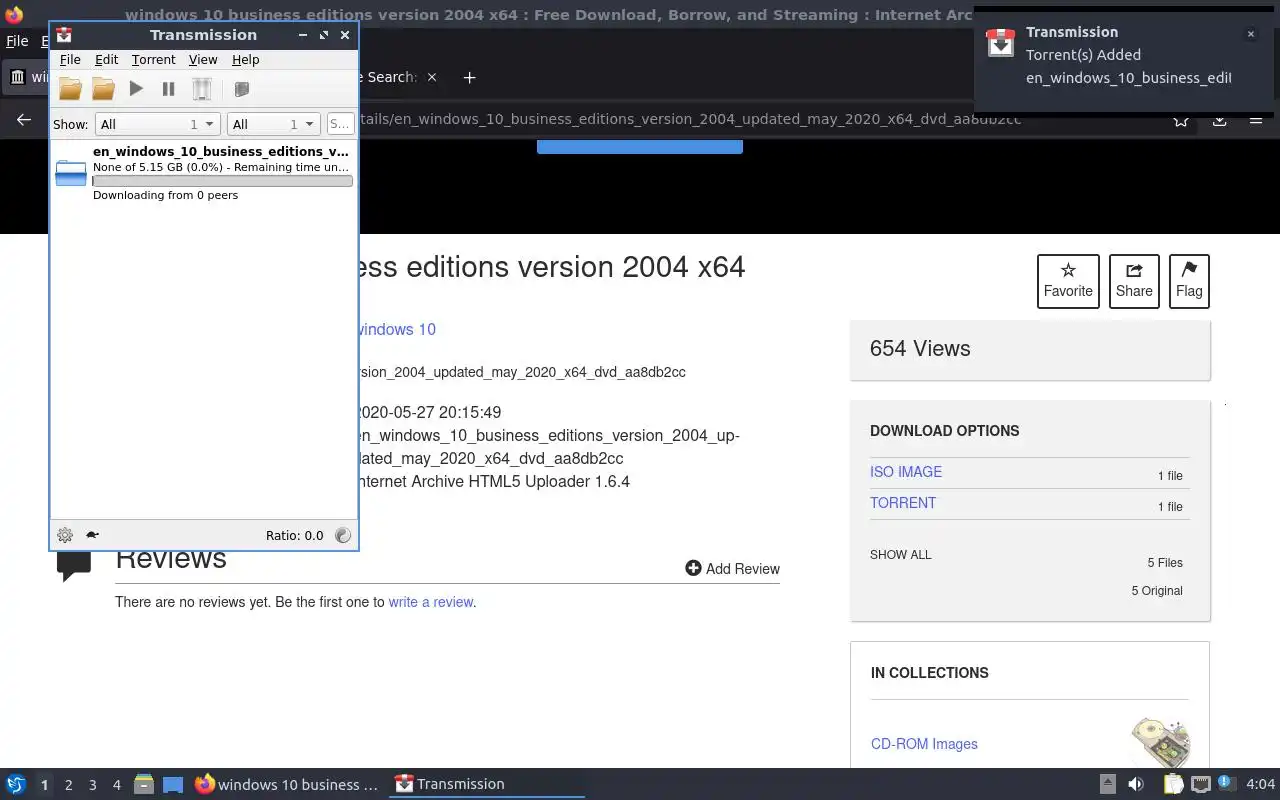The width and height of the screenshot is (1280, 800).
Task: Click the Favorite button on archive page
Action: click(x=1068, y=281)
